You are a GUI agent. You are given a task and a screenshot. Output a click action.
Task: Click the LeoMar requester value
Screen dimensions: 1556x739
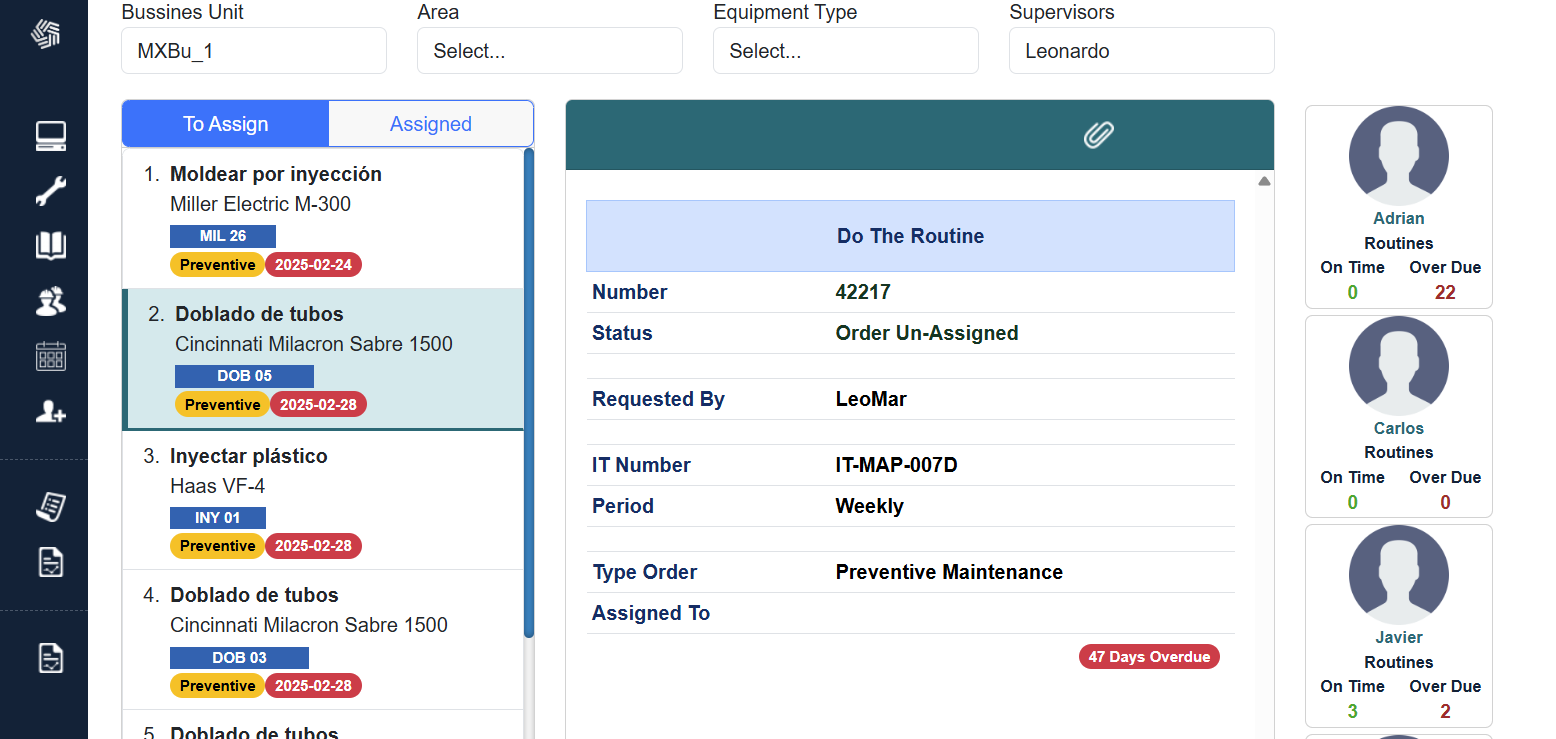point(871,399)
